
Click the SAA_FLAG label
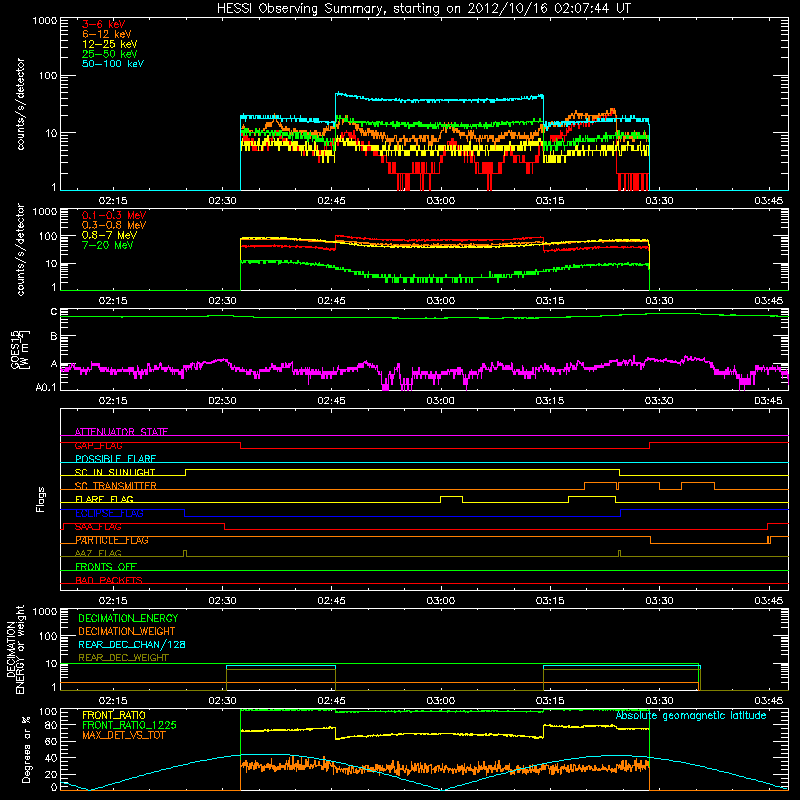coord(98,527)
